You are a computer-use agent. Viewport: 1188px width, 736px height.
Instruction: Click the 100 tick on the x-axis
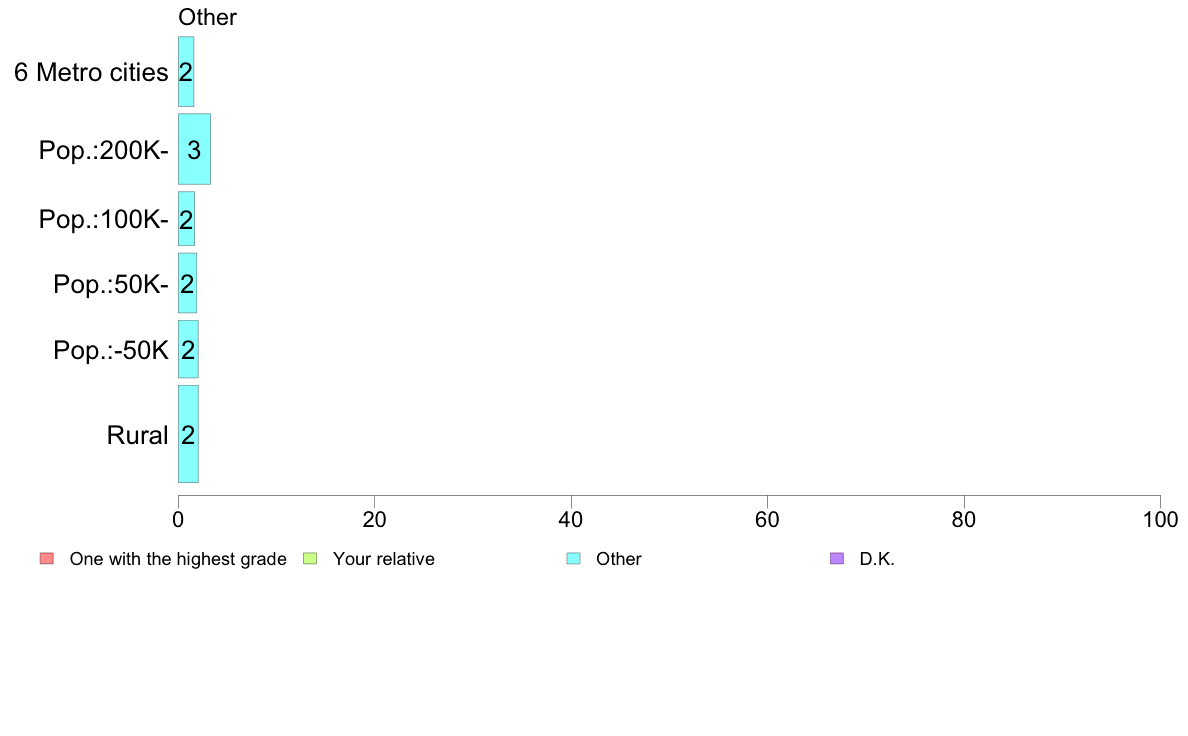pyautogui.click(x=1160, y=519)
